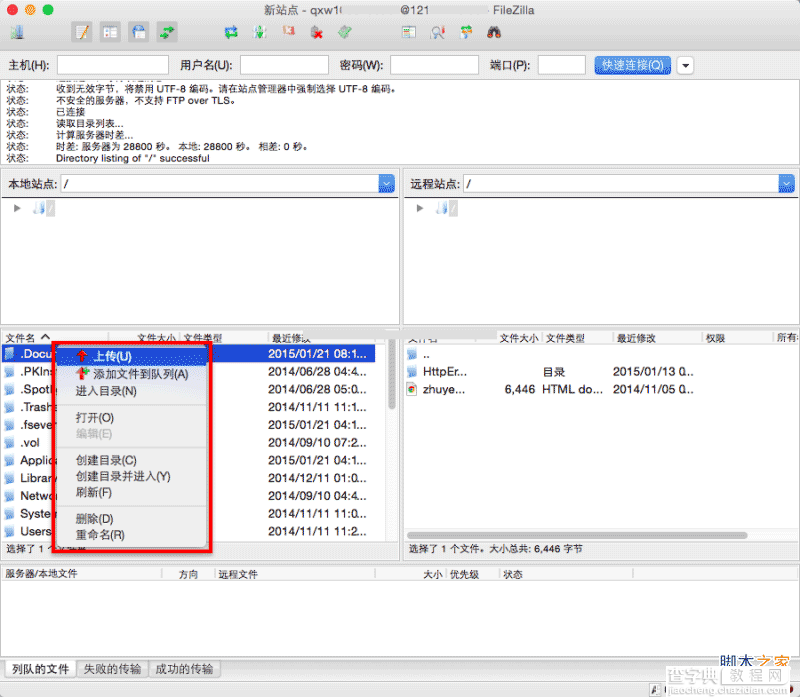Open the local site path dropdown
This screenshot has height=697, width=800.
pyautogui.click(x=386, y=184)
